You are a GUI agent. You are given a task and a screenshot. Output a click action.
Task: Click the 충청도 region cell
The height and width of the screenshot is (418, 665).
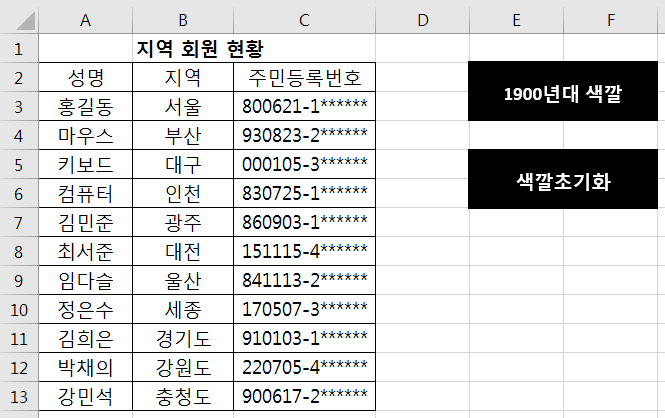click(183, 396)
